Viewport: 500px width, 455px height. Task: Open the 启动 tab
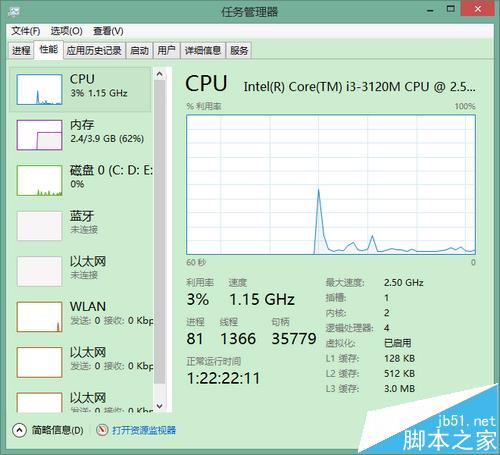pos(139,50)
